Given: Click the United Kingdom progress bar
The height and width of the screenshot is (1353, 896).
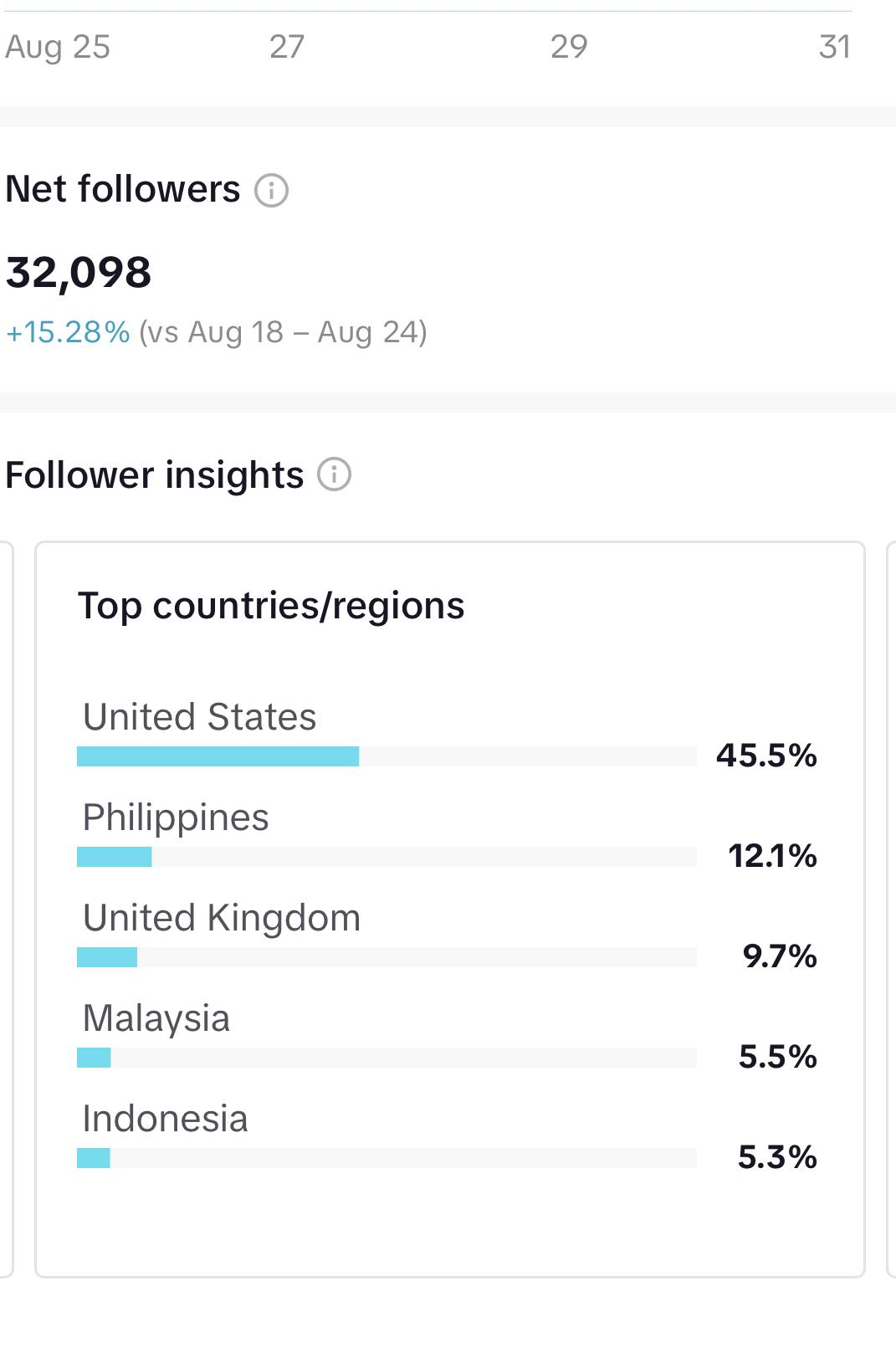Looking at the screenshot, I should point(387,957).
